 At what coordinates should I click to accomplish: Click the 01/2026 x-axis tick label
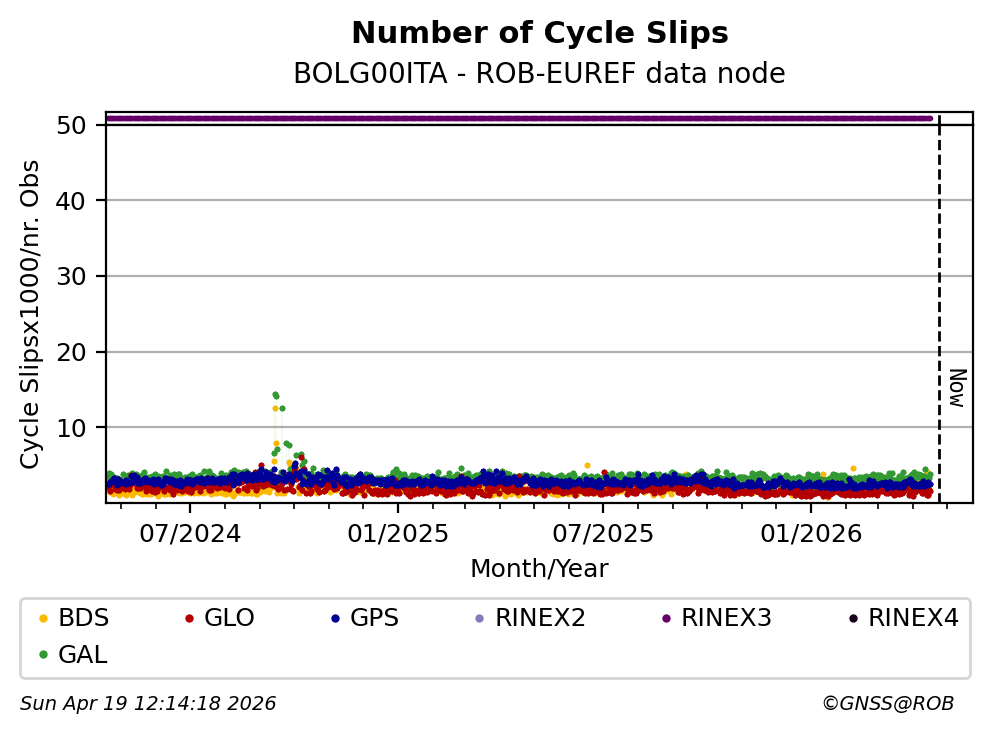click(810, 534)
